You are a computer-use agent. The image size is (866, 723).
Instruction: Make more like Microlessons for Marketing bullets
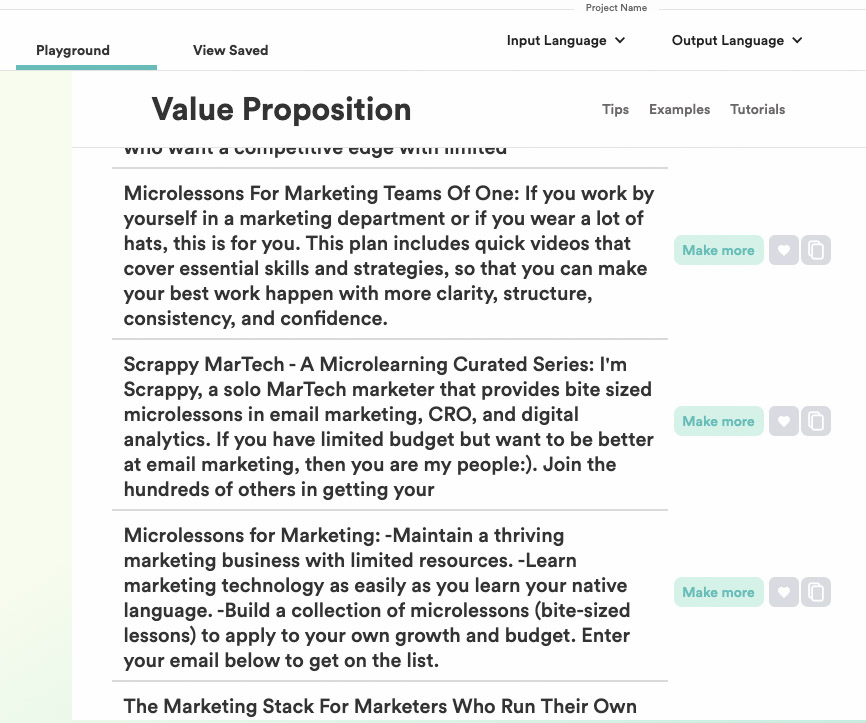click(x=718, y=592)
